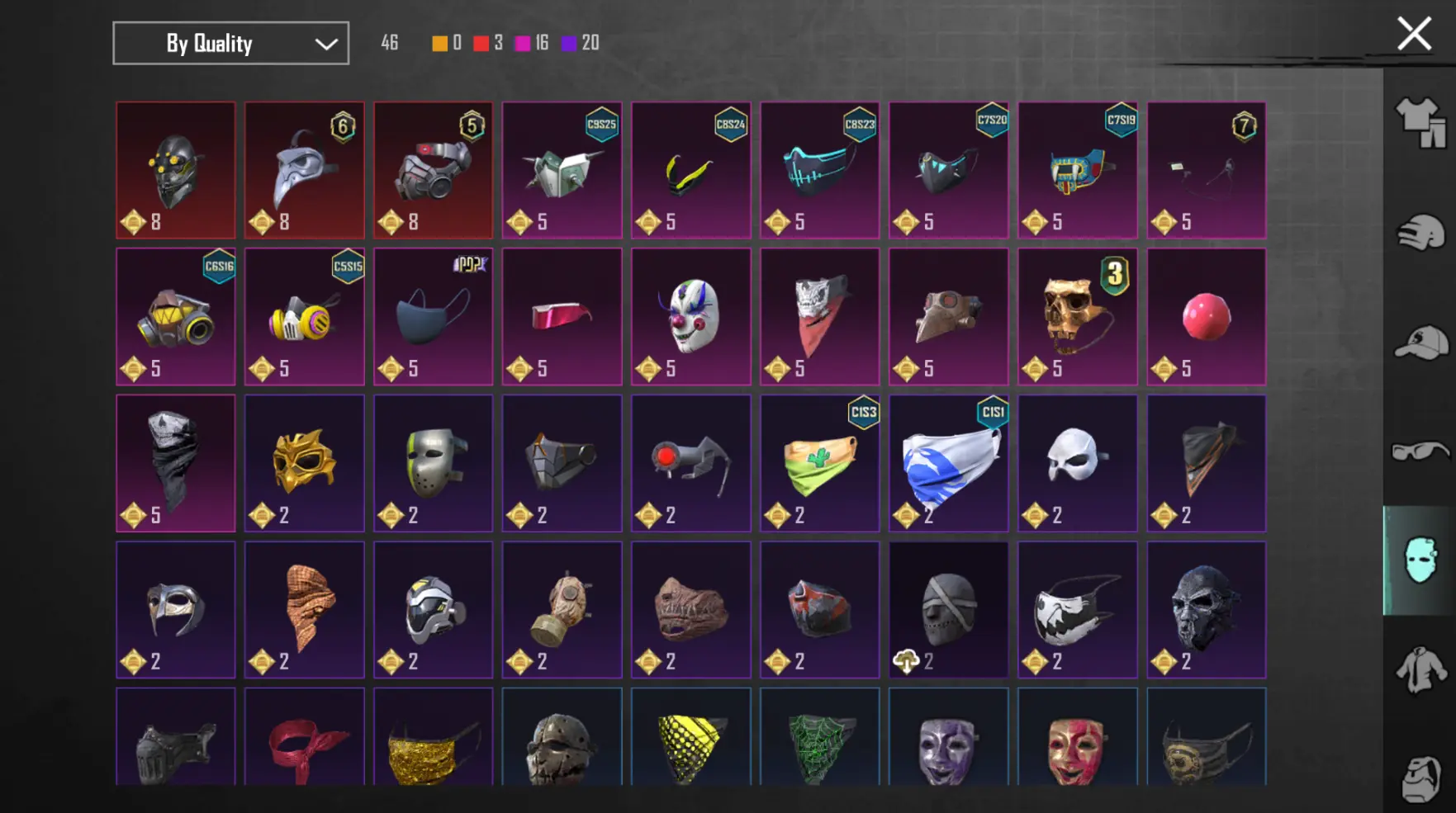Screen dimensions: 1456x813
Task: Expand the By Quality sort dropdown
Action: point(230,43)
